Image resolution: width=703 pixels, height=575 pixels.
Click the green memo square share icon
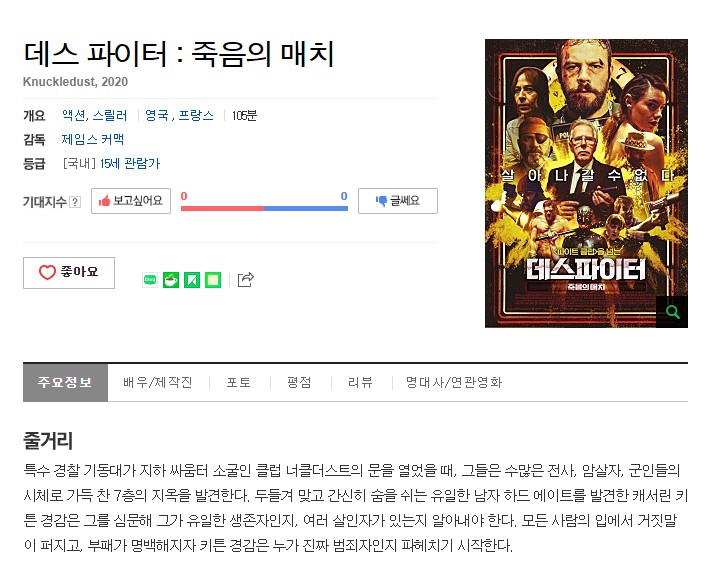point(213,280)
